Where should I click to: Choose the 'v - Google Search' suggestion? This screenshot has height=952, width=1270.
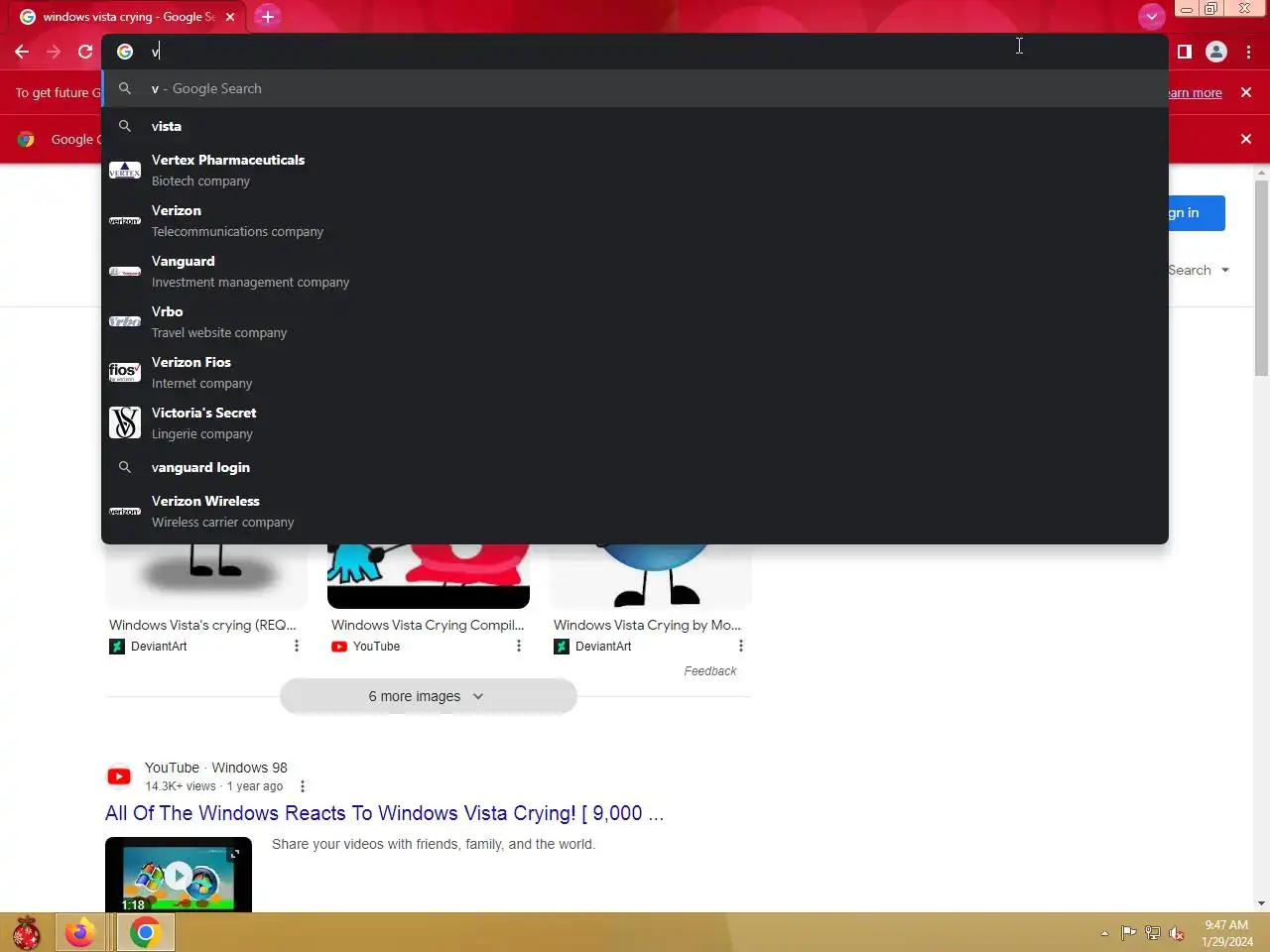[635, 88]
